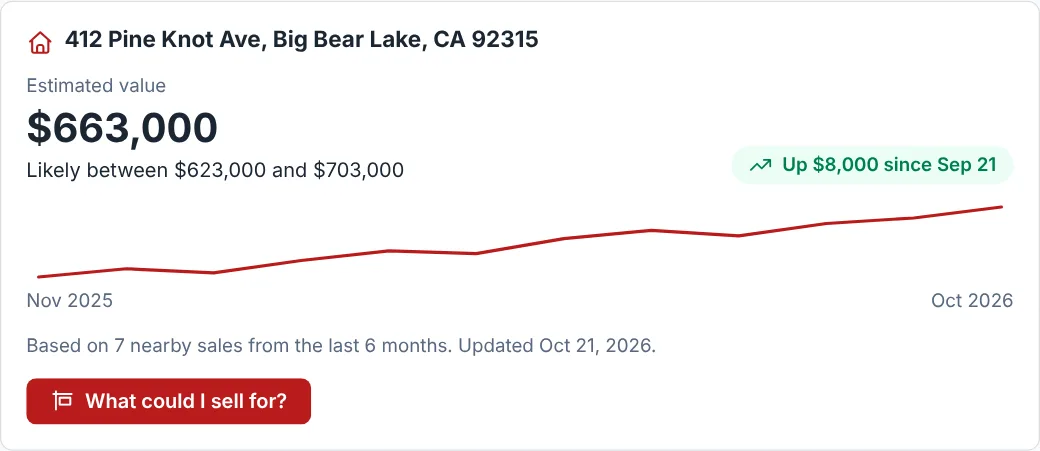Click the 'Up $8,000 since Sep 21' badge
Viewport: 1040px width, 451px height.
click(872, 165)
